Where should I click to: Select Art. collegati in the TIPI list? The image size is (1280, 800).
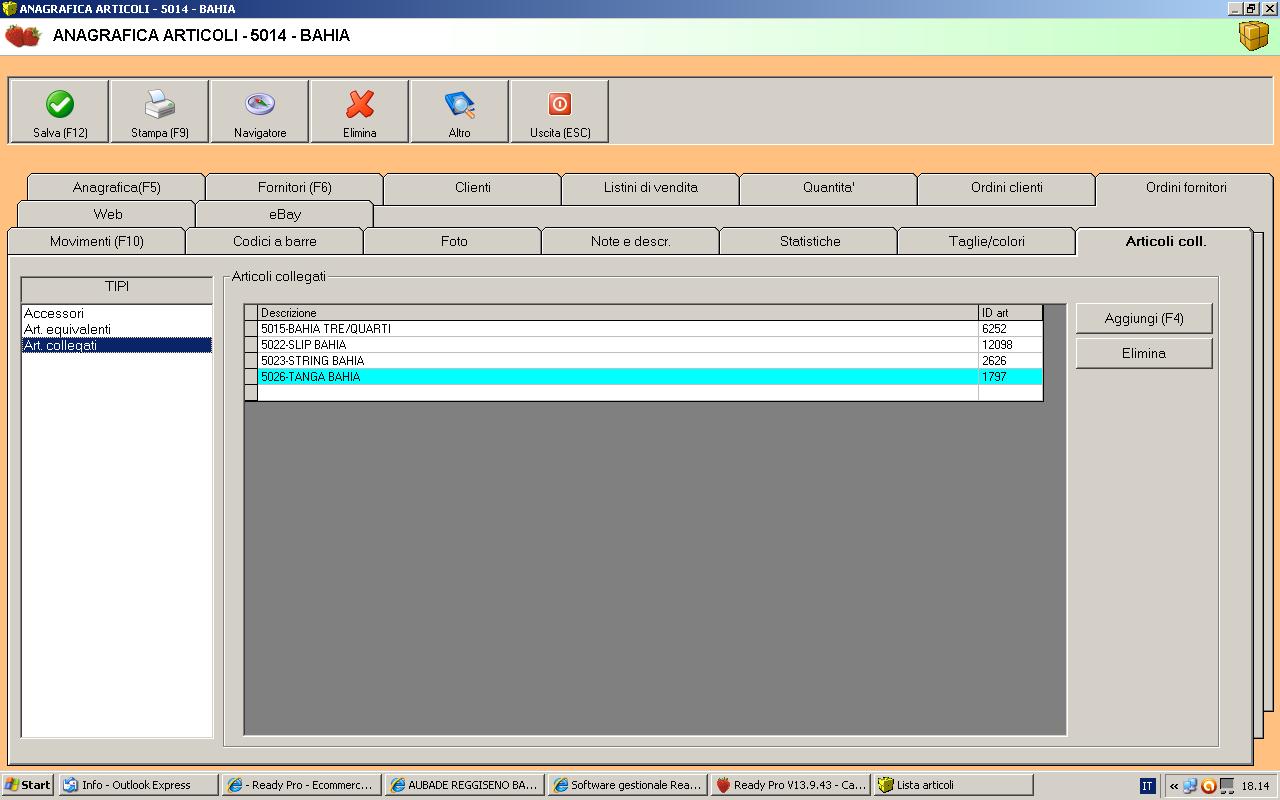pyautogui.click(x=117, y=345)
